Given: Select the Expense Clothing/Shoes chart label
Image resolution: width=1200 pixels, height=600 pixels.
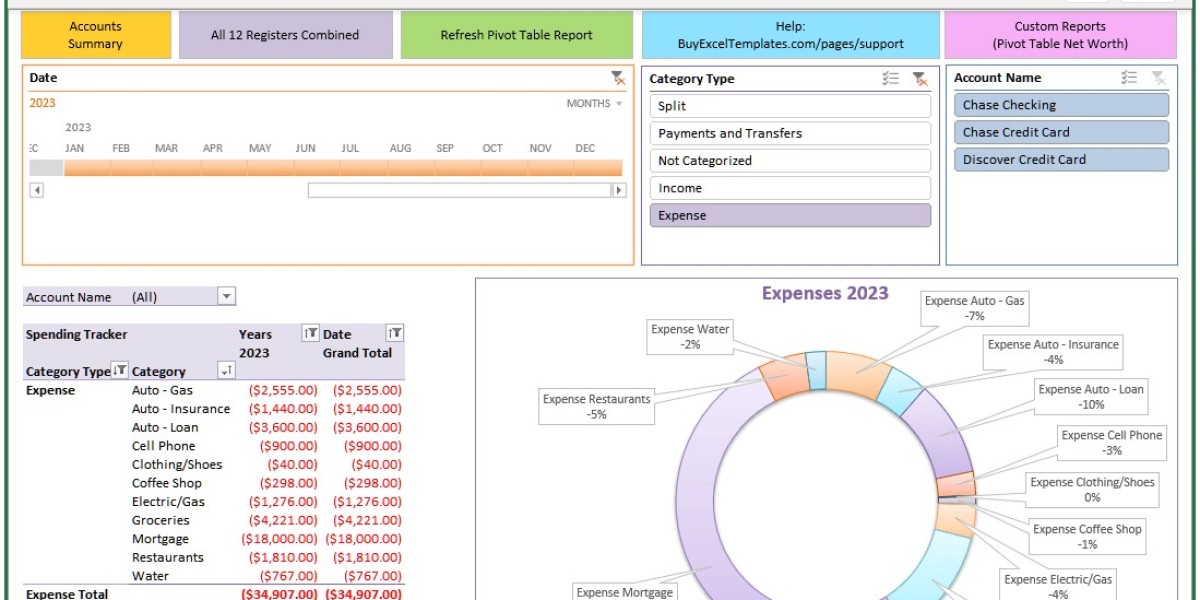Looking at the screenshot, I should (x=1092, y=490).
